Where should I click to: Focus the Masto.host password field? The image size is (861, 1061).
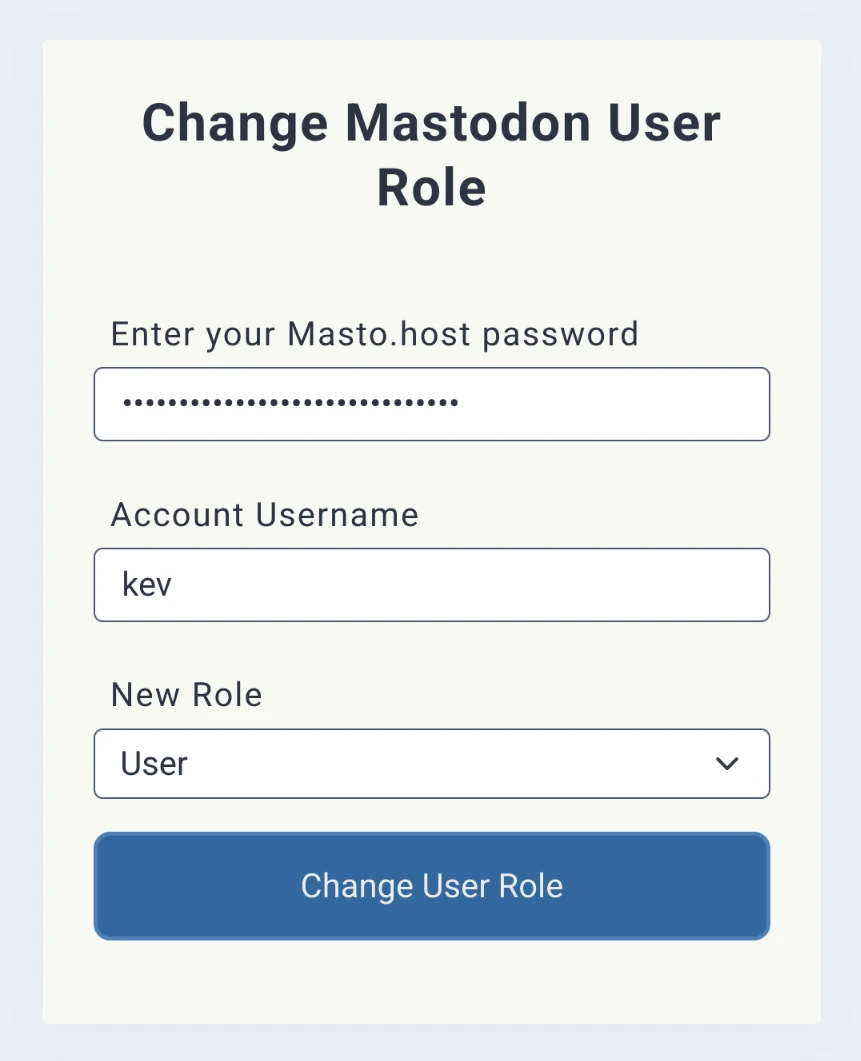pos(431,404)
